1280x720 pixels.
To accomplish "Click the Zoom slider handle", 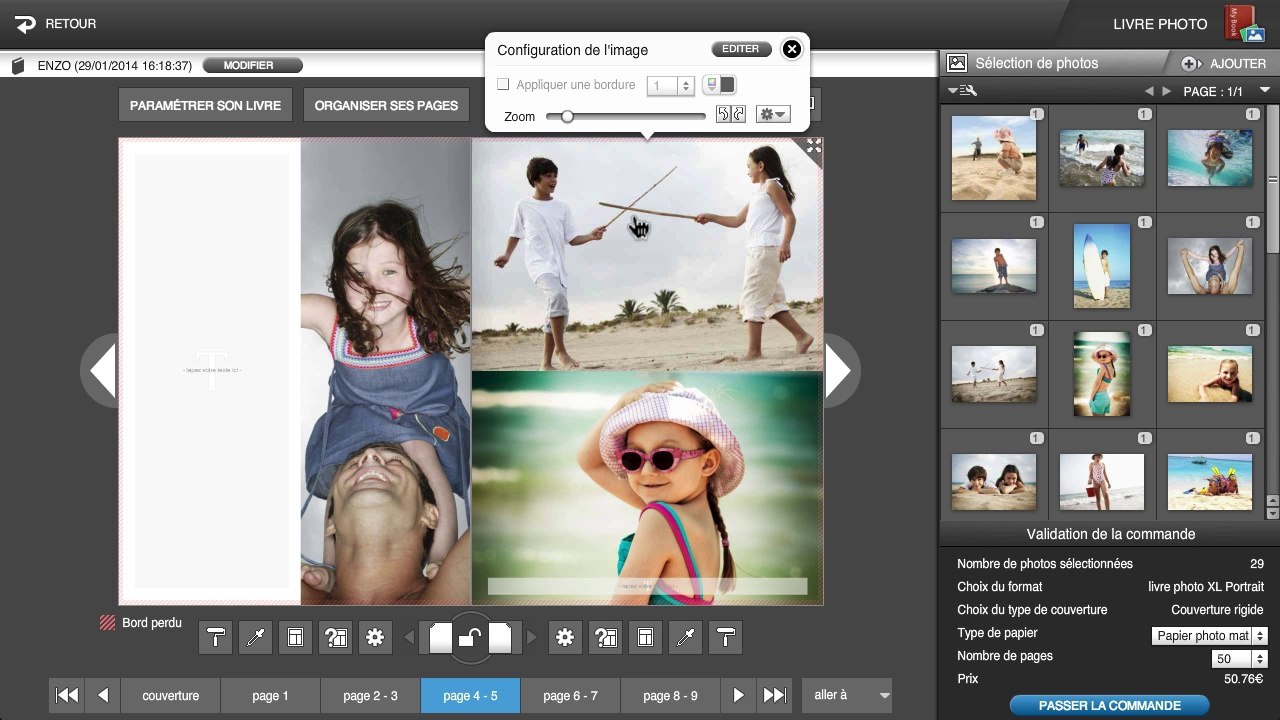I will tap(567, 116).
